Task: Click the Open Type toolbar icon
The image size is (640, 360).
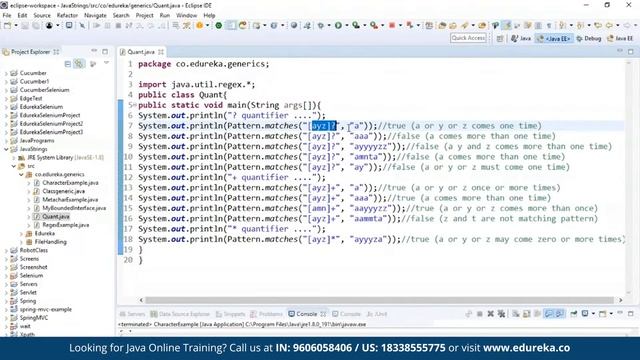Action: click(x=442, y=25)
